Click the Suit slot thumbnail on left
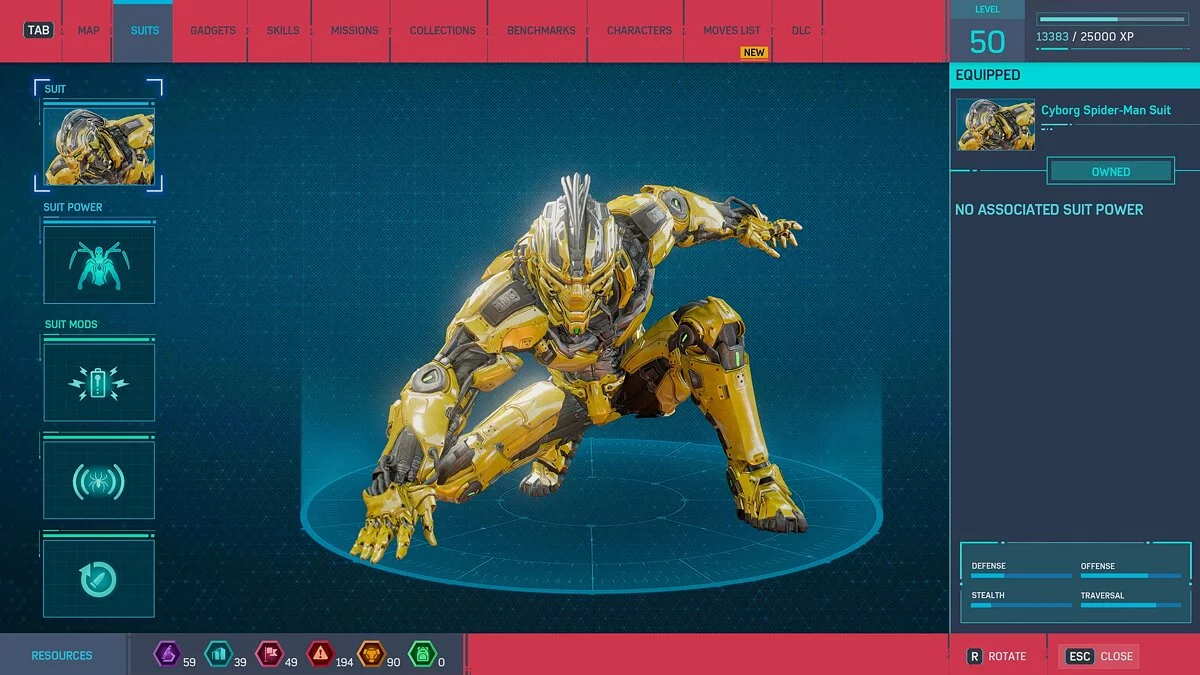Screen dimensions: 1200x675 coord(99,146)
